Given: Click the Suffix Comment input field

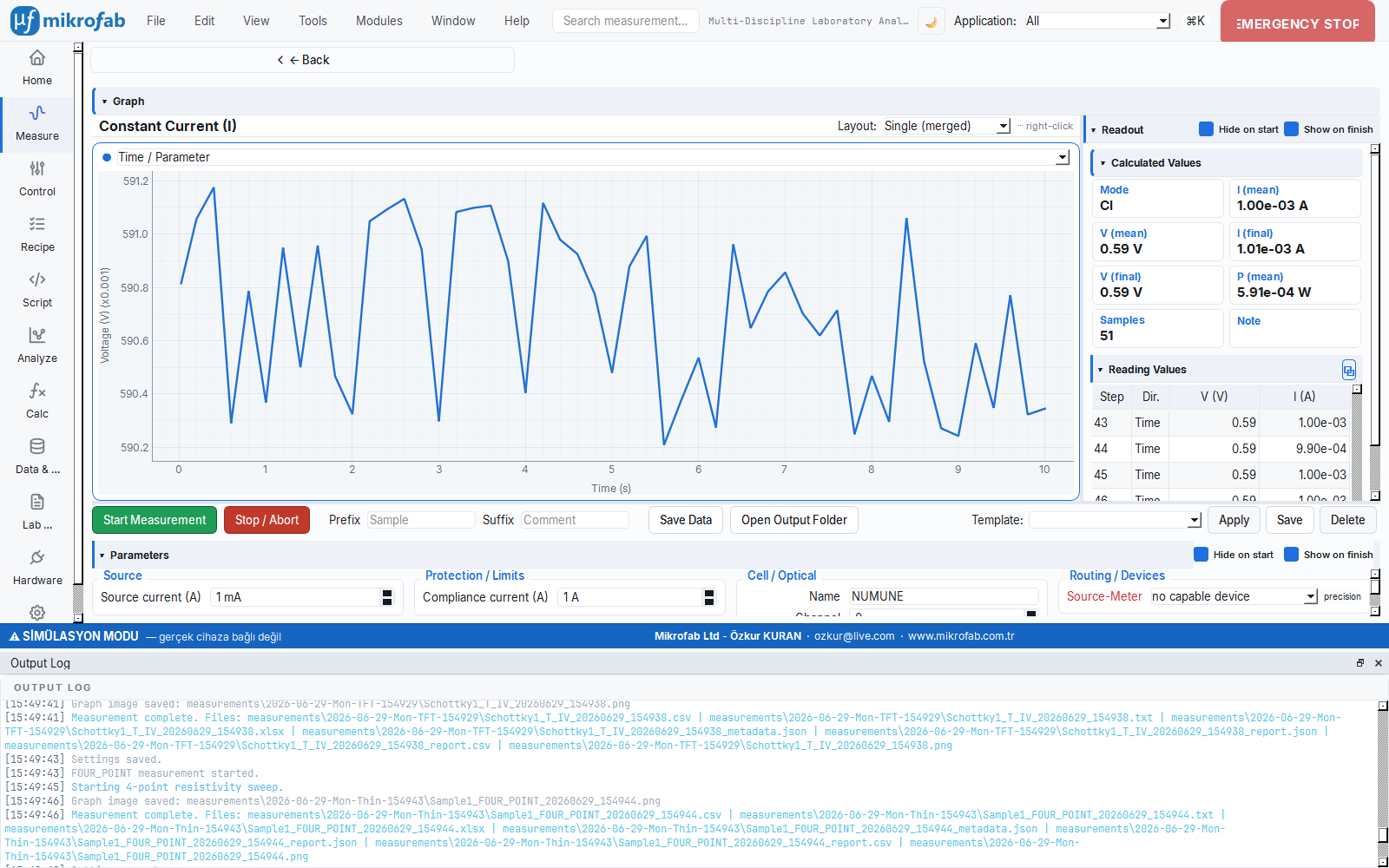Looking at the screenshot, I should coord(575,520).
